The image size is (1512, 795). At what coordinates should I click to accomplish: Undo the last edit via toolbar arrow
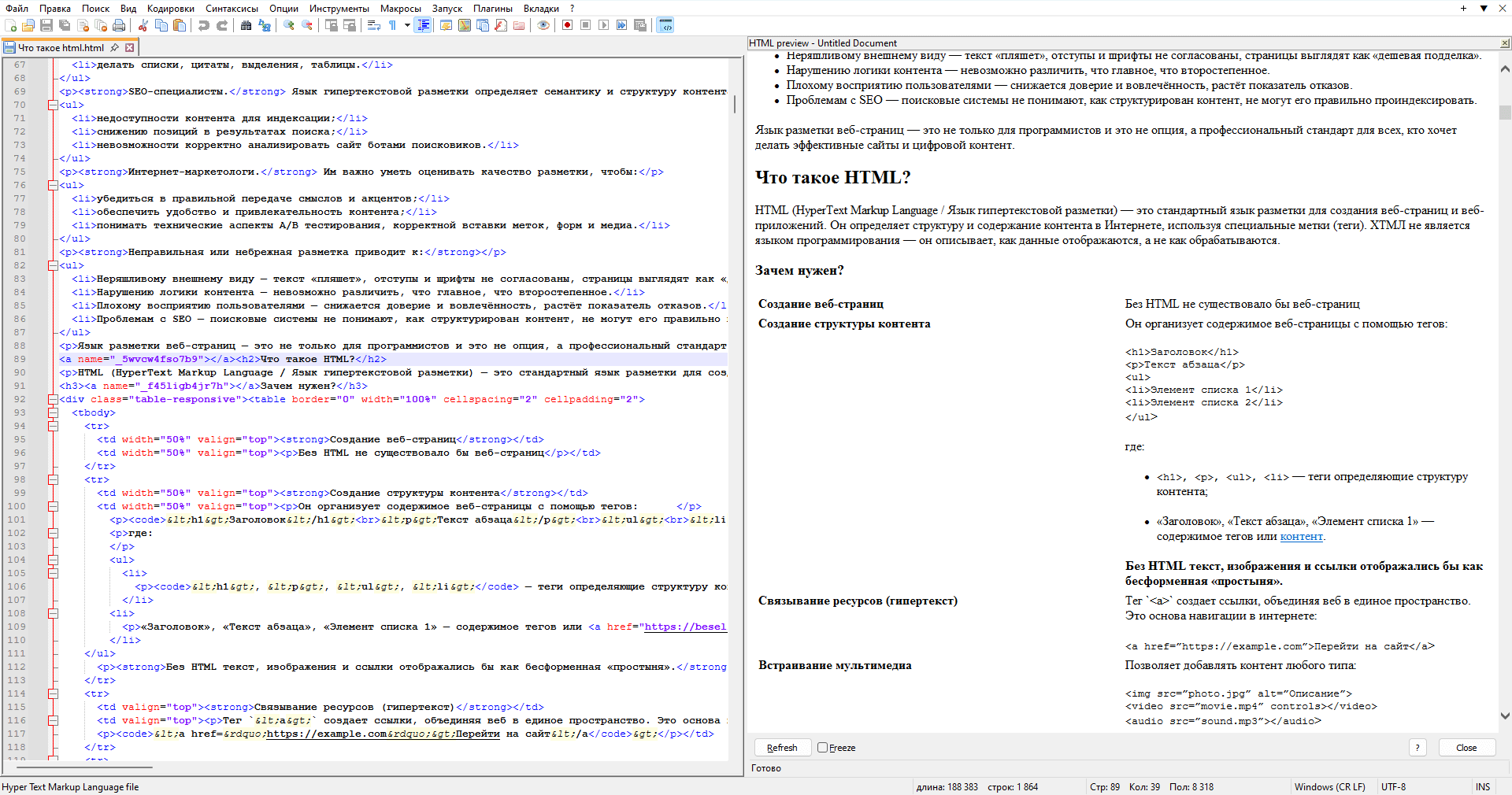click(204, 25)
